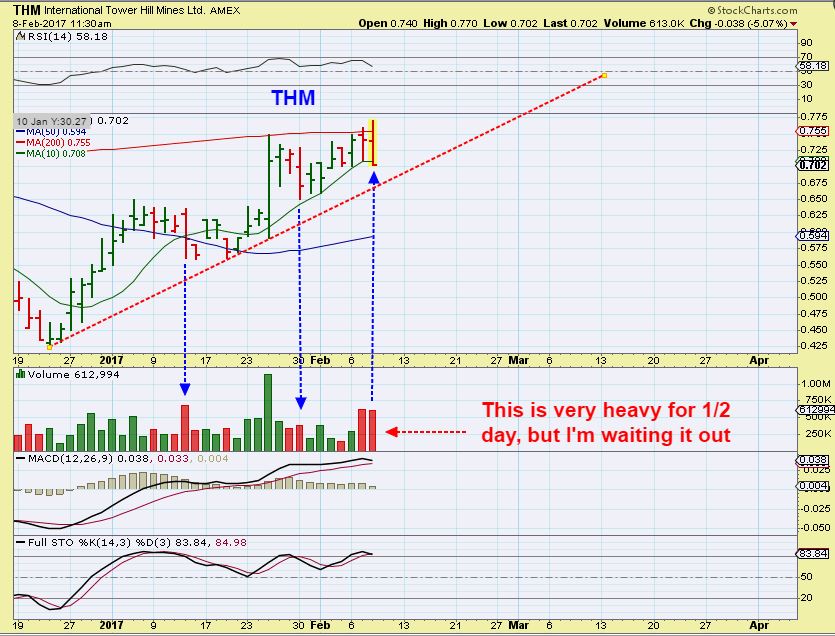835x636 pixels.
Task: Click the 83.84 stochastic tag on right axis
Action: (x=813, y=554)
